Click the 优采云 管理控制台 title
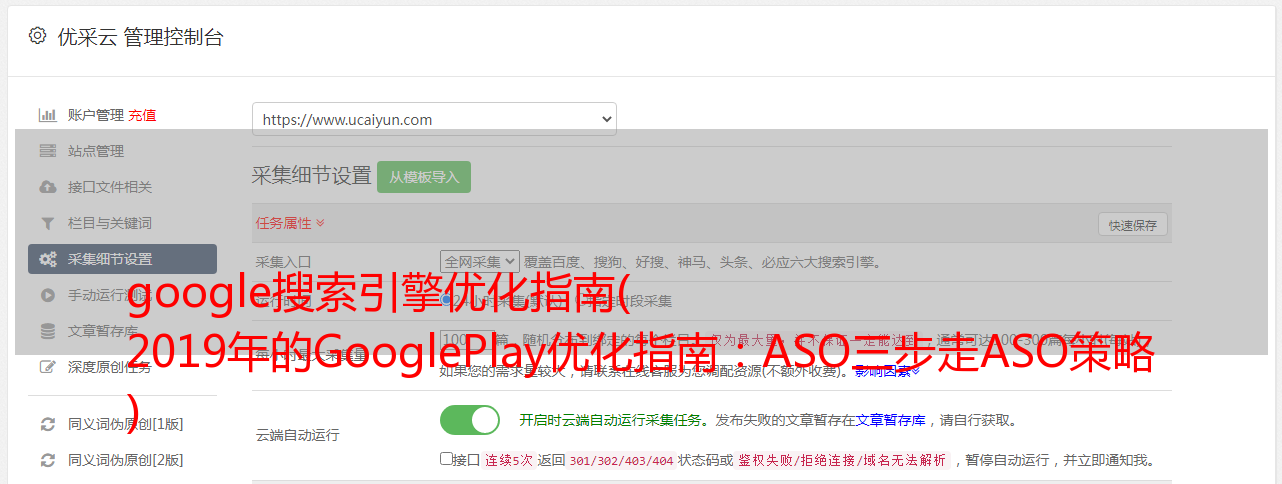This screenshot has height=484, width=1282. (x=140, y=37)
